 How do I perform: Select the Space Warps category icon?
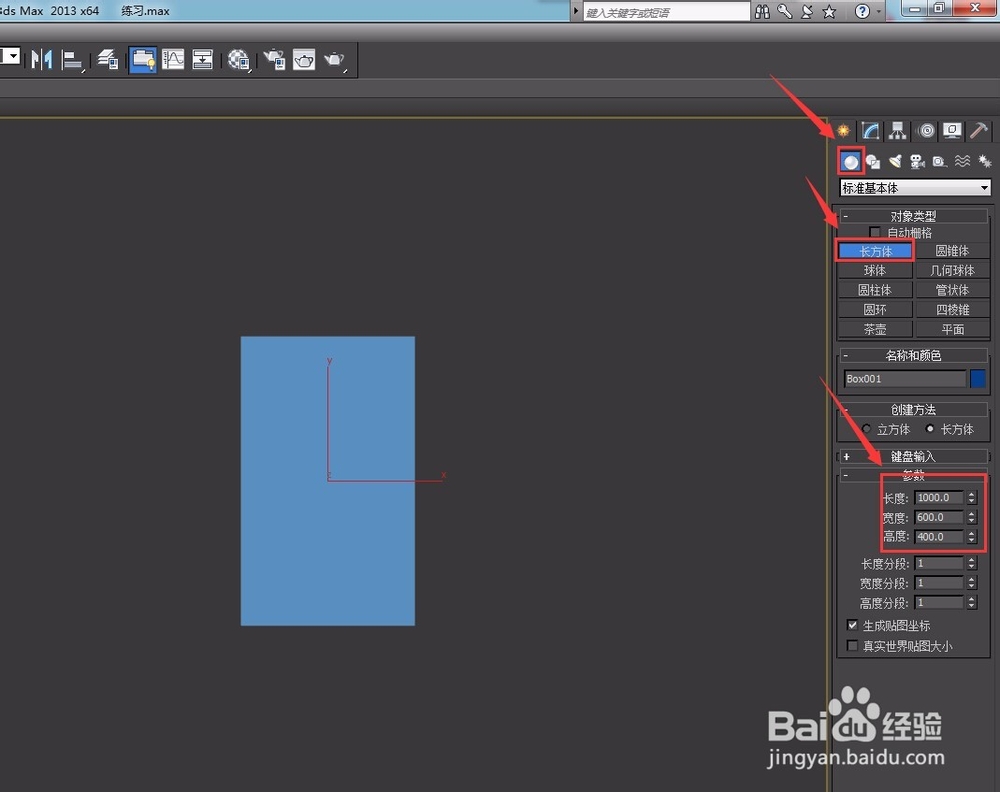(x=962, y=161)
